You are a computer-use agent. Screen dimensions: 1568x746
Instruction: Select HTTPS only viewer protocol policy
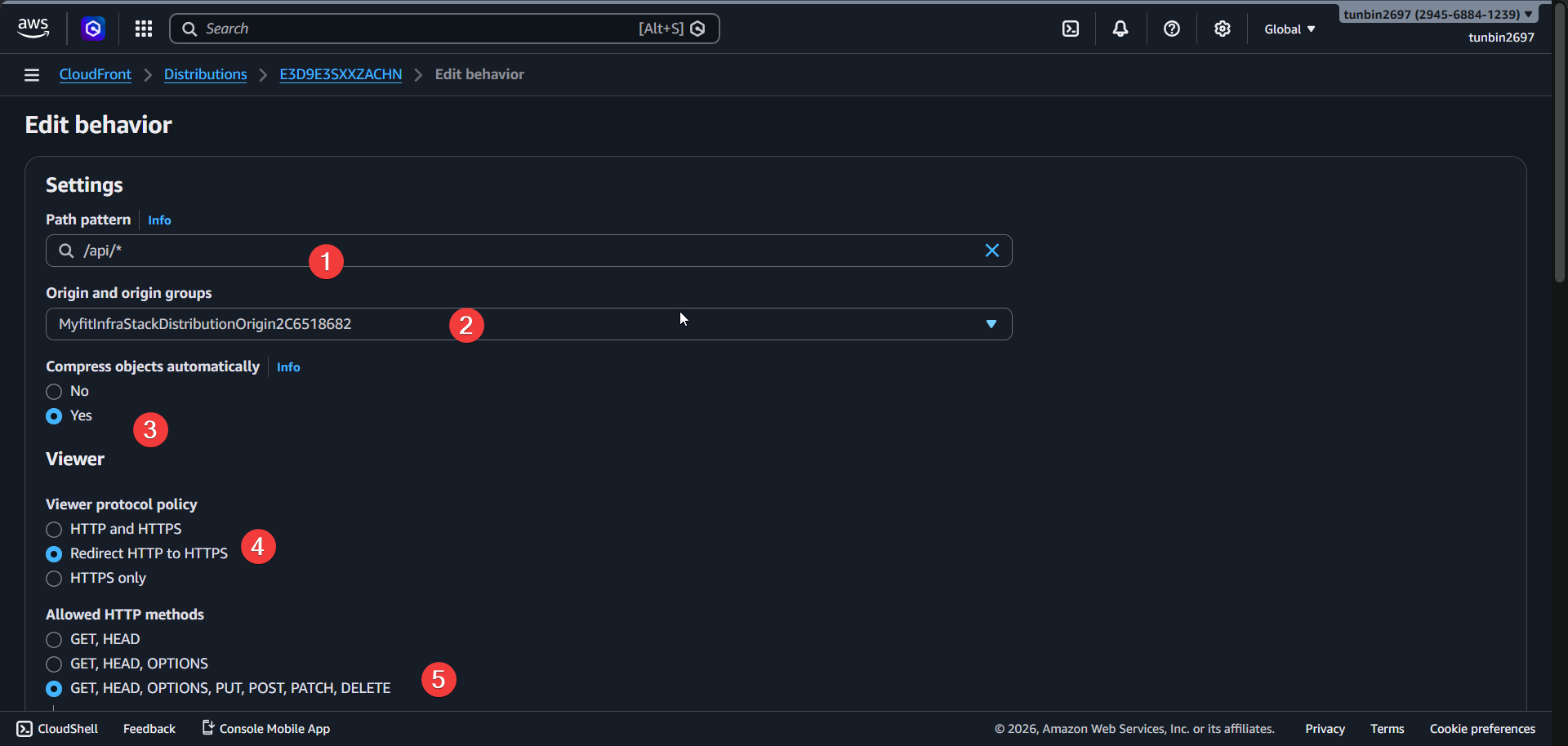point(54,579)
